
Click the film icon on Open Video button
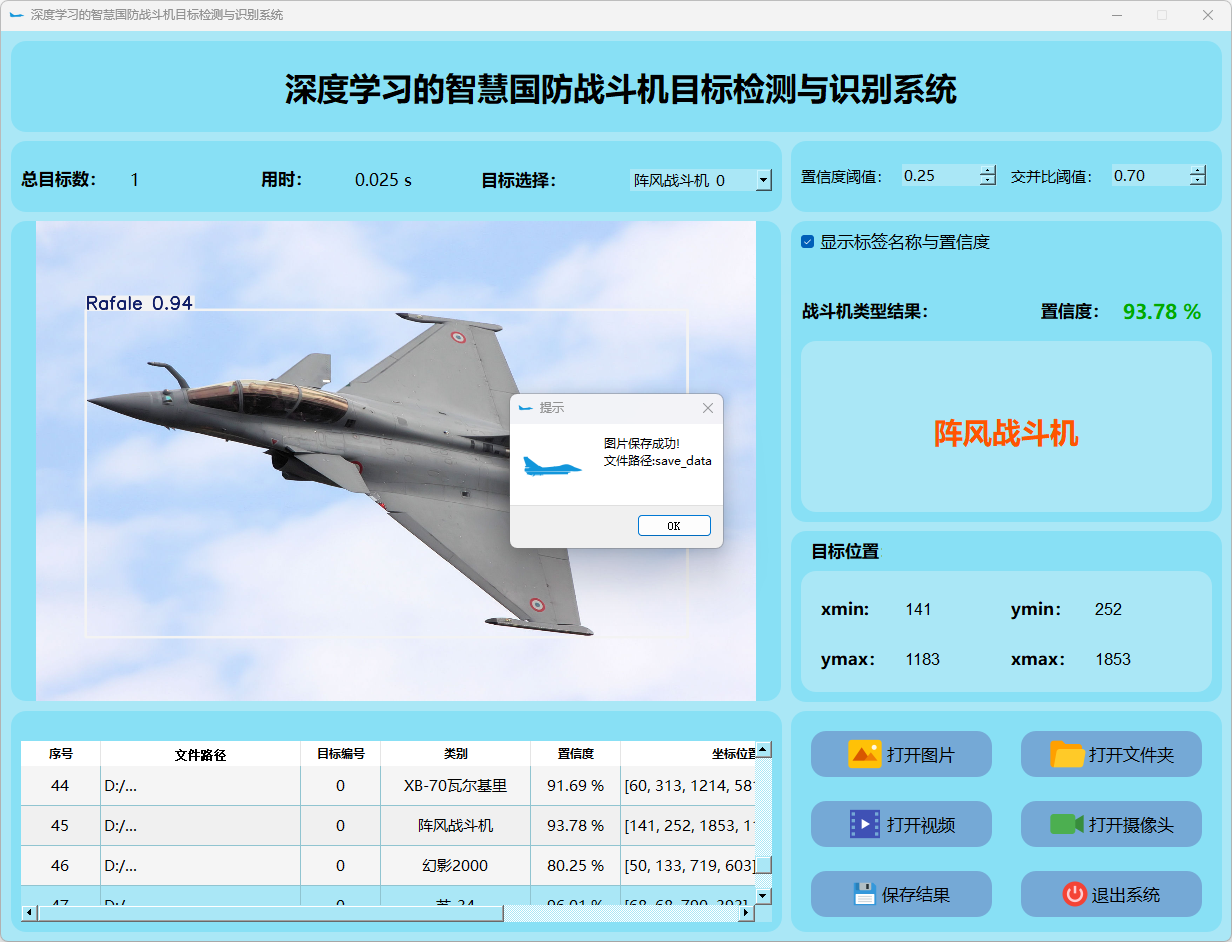(864, 824)
